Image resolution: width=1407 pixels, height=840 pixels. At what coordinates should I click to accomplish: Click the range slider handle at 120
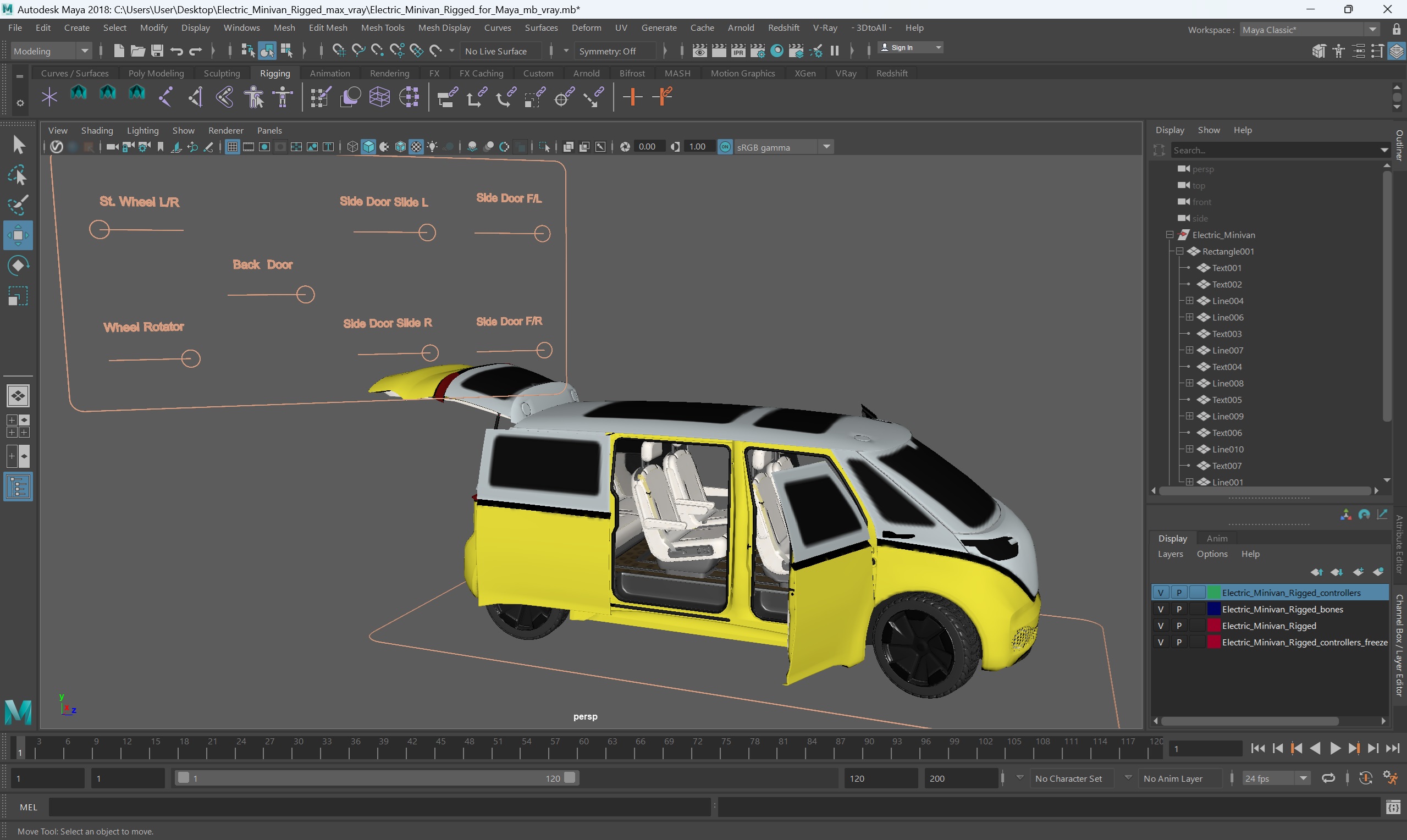pyautogui.click(x=570, y=778)
